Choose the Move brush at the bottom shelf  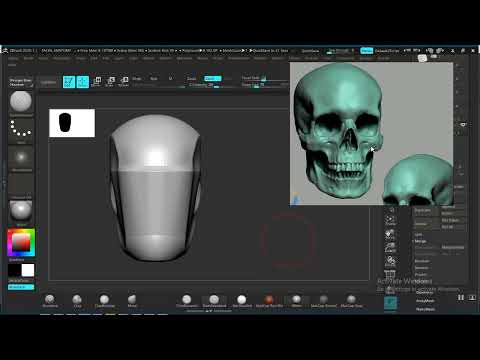click(132, 301)
